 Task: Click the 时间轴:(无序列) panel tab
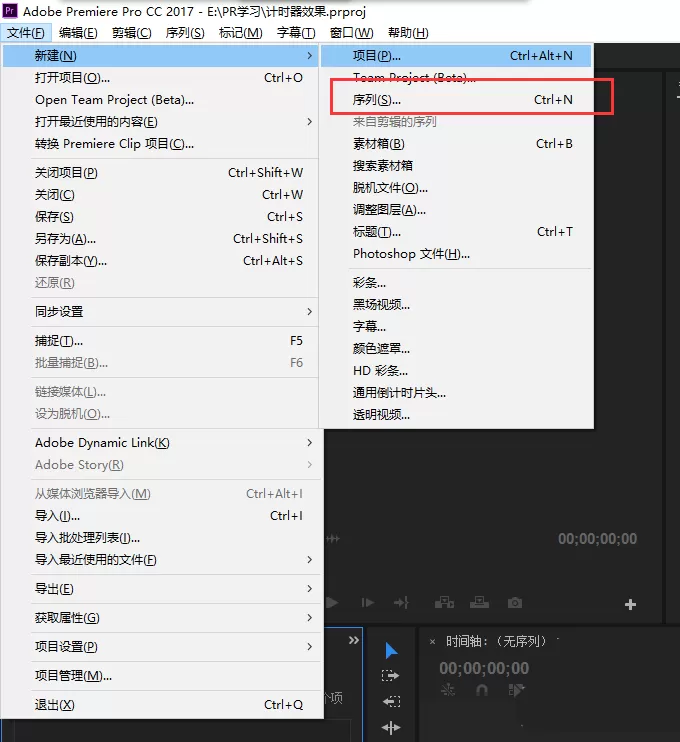click(496, 641)
